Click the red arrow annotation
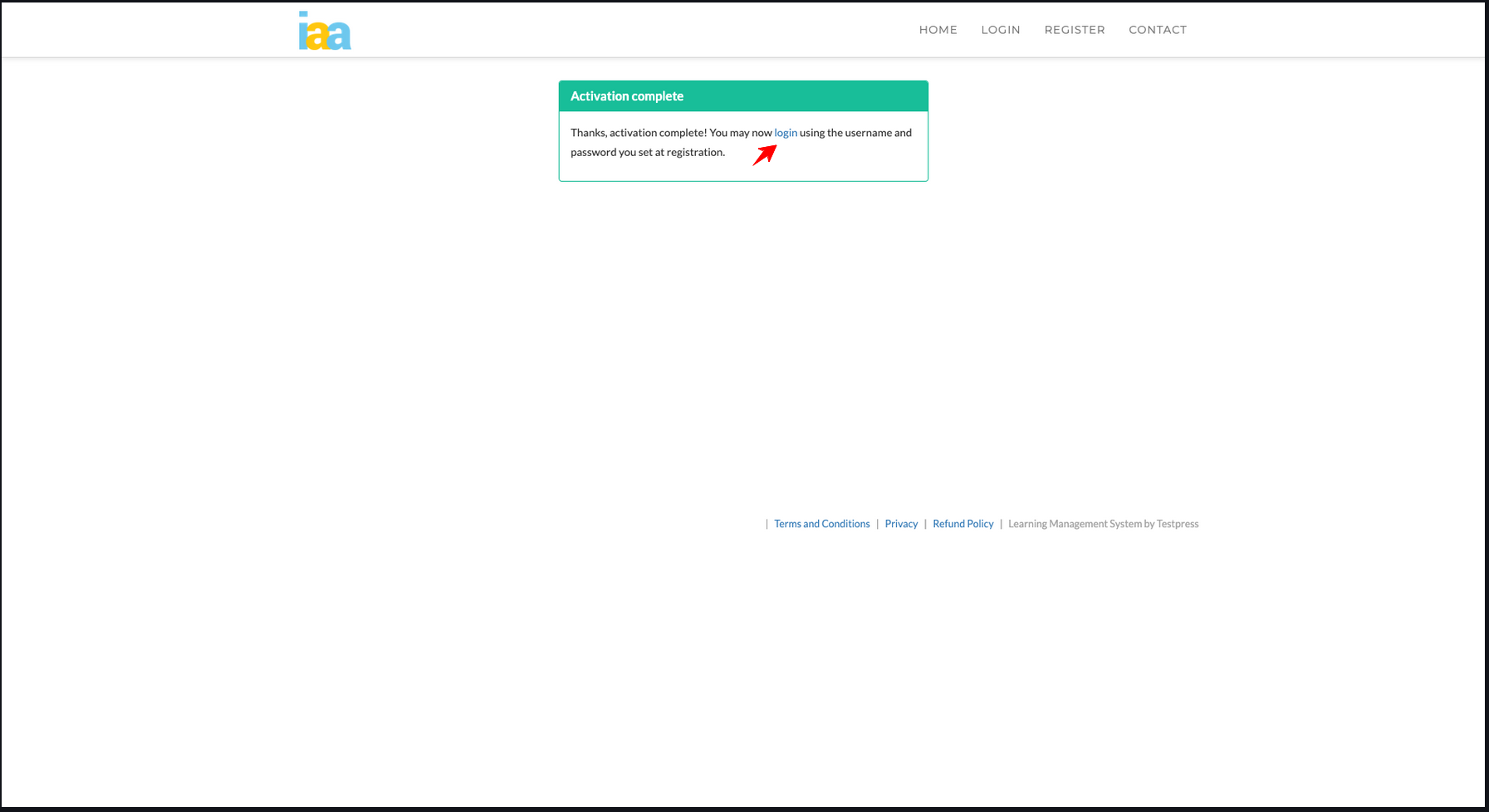 click(x=765, y=154)
